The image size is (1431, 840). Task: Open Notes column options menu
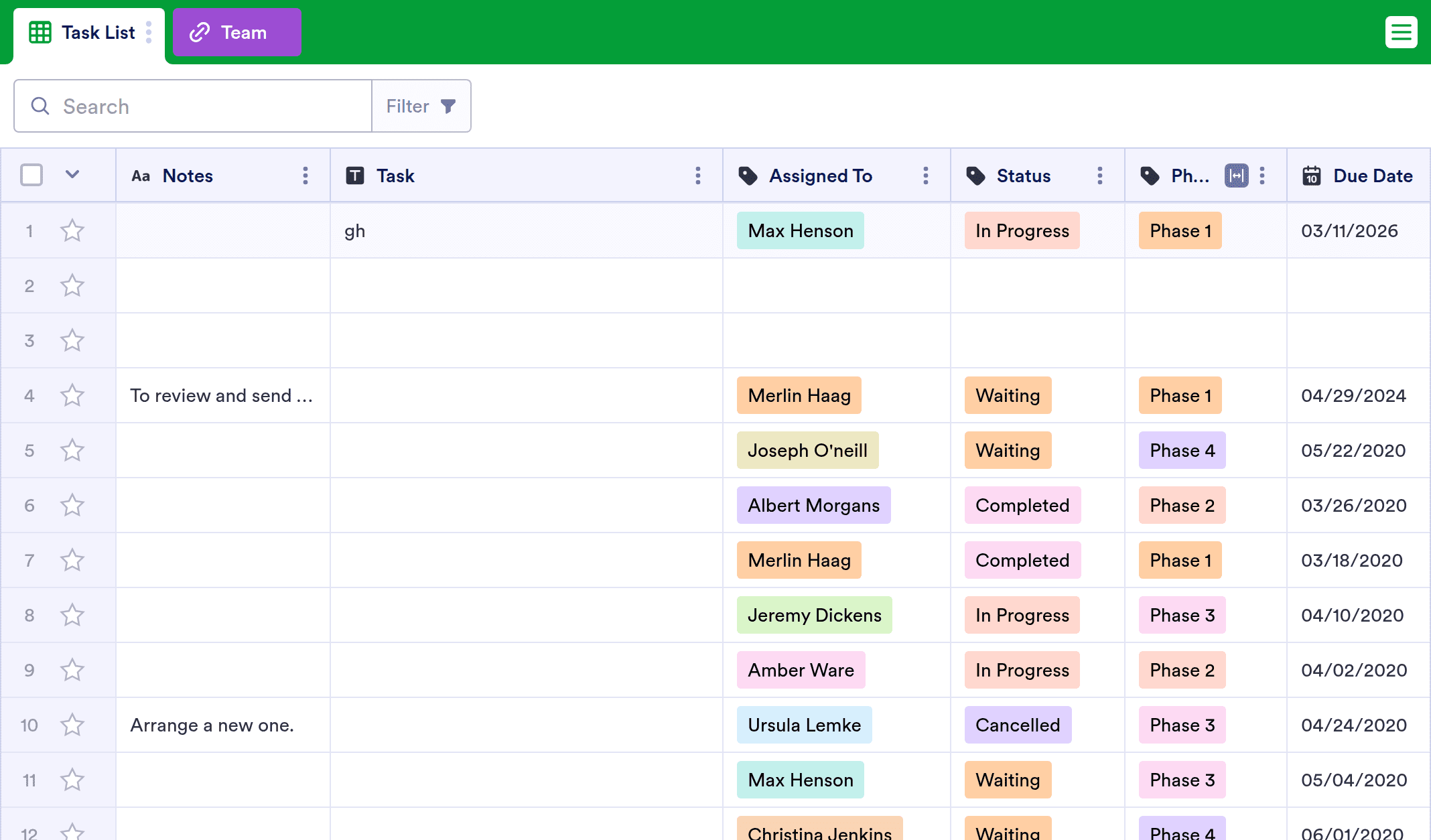(x=305, y=176)
